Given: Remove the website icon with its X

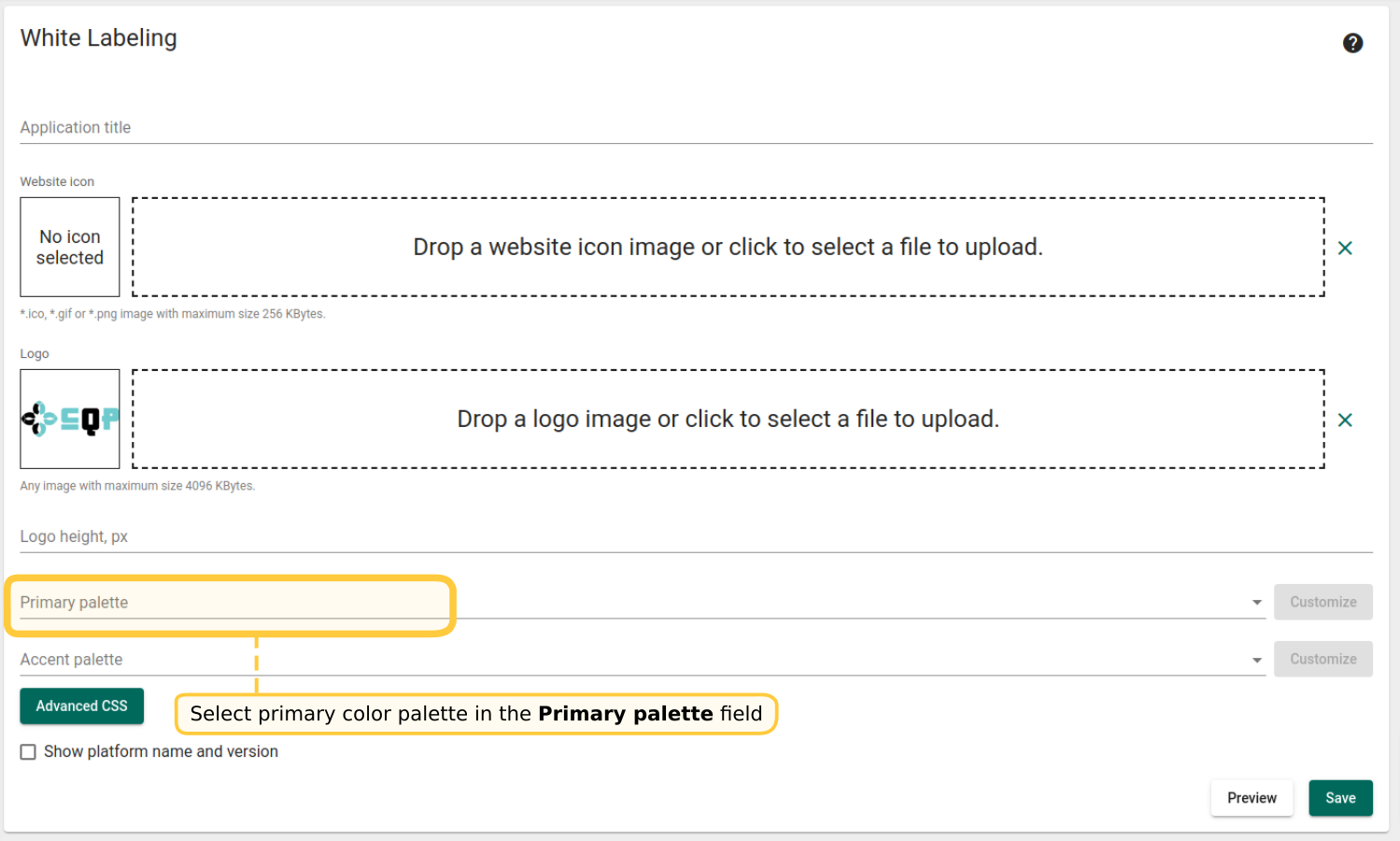Looking at the screenshot, I should point(1345,248).
